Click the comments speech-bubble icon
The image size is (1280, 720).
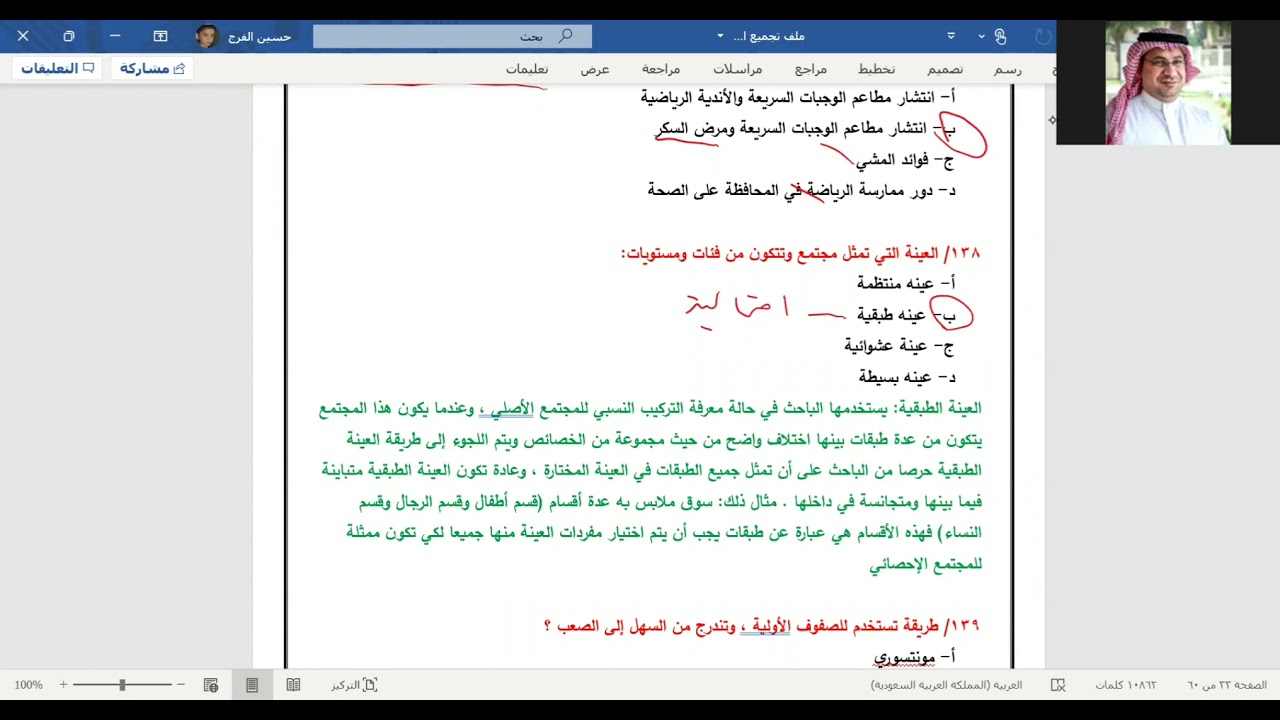point(89,68)
